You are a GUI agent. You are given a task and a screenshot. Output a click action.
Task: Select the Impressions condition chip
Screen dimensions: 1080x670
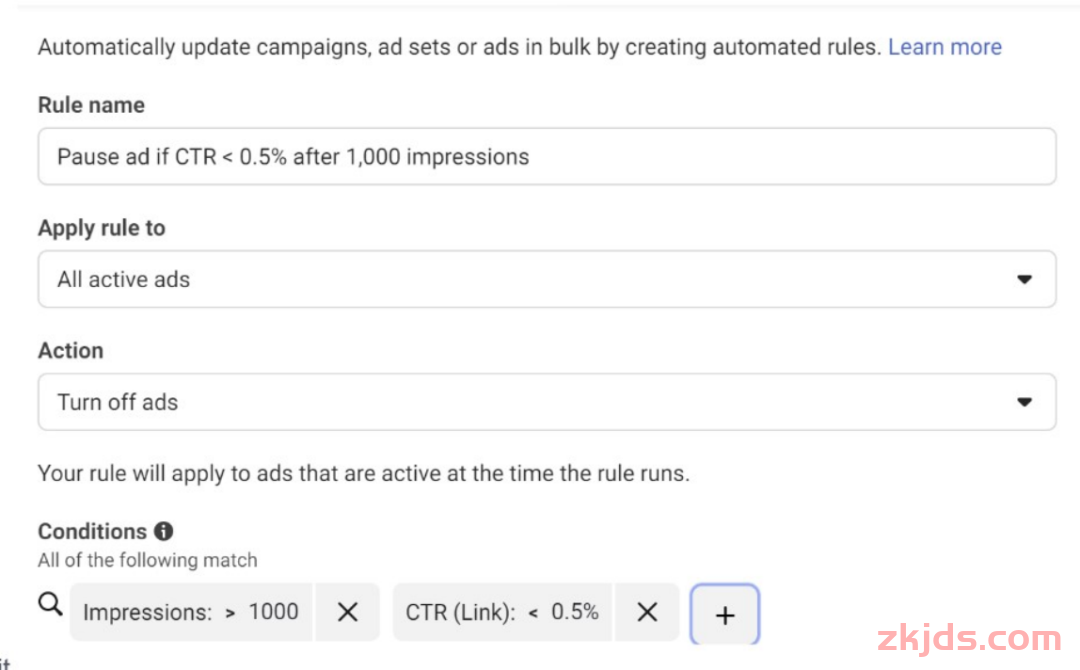pos(192,611)
